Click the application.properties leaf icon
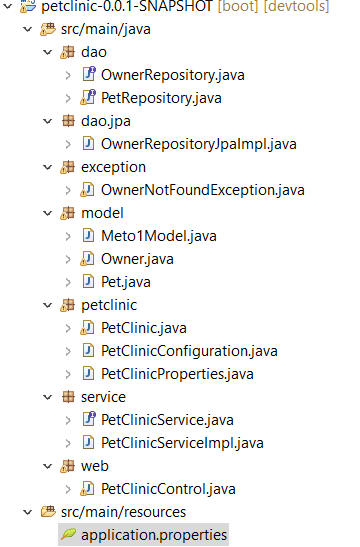 pyautogui.click(x=68, y=534)
